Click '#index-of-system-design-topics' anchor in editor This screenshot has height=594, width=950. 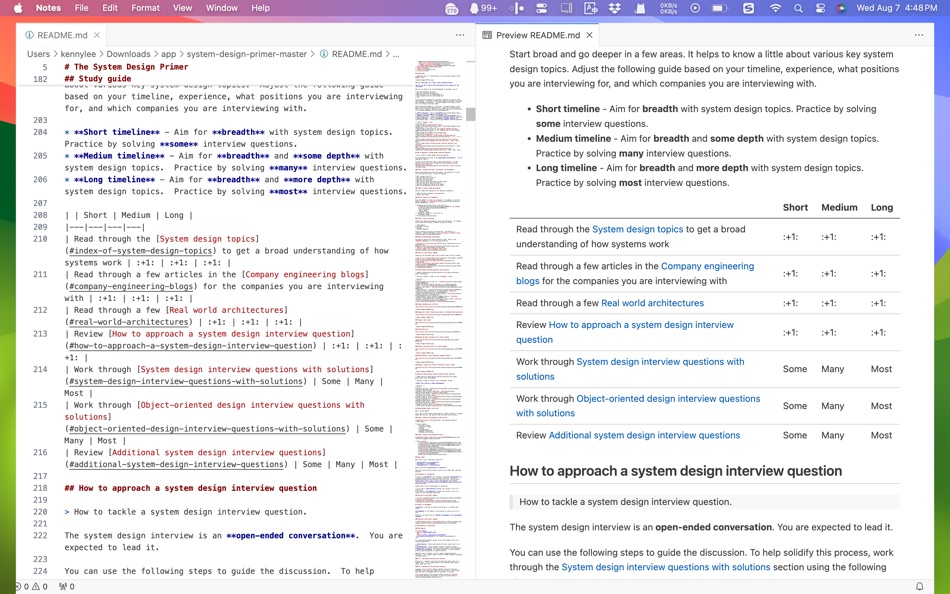click(x=139, y=251)
